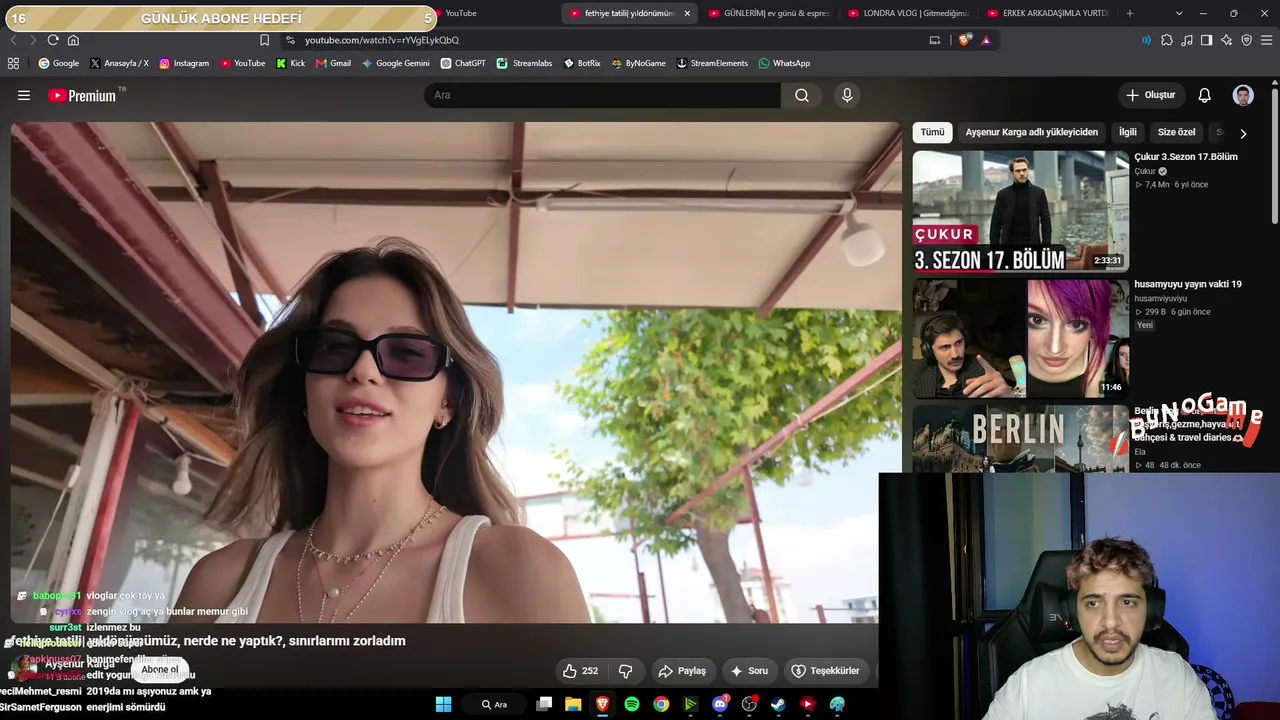1280x720 pixels.
Task: Select the 'İlgili' filter chip
Action: tap(1128, 132)
